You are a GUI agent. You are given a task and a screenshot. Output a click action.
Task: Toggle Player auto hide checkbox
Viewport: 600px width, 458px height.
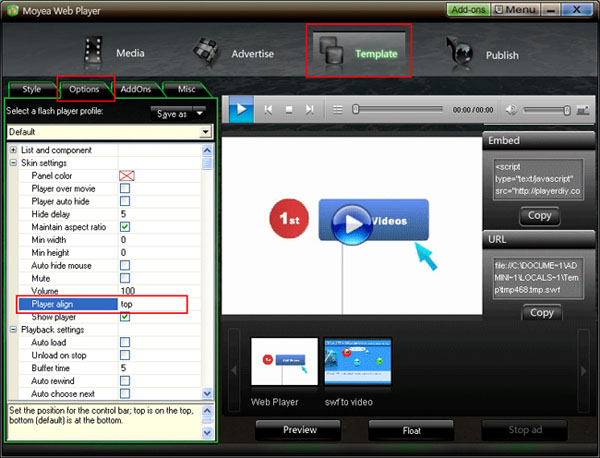click(x=125, y=201)
